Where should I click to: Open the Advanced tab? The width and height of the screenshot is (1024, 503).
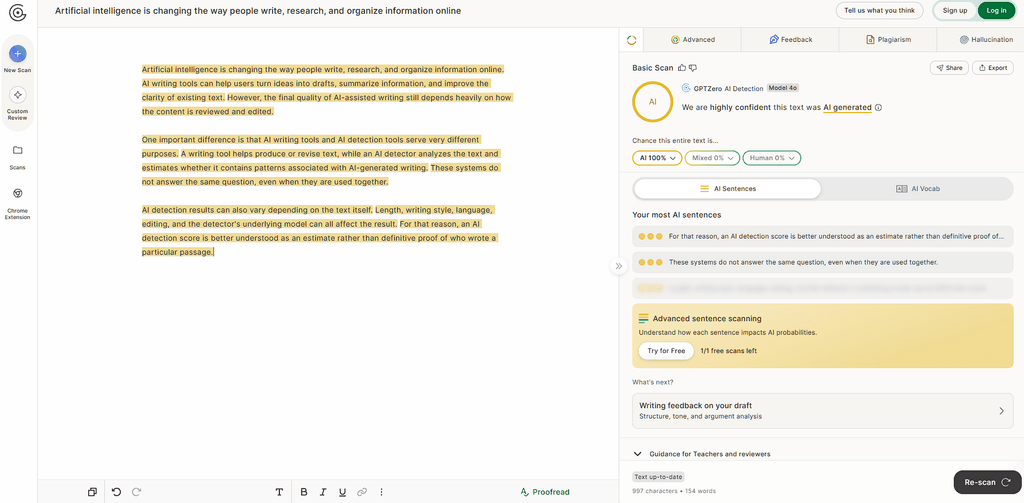coord(692,40)
